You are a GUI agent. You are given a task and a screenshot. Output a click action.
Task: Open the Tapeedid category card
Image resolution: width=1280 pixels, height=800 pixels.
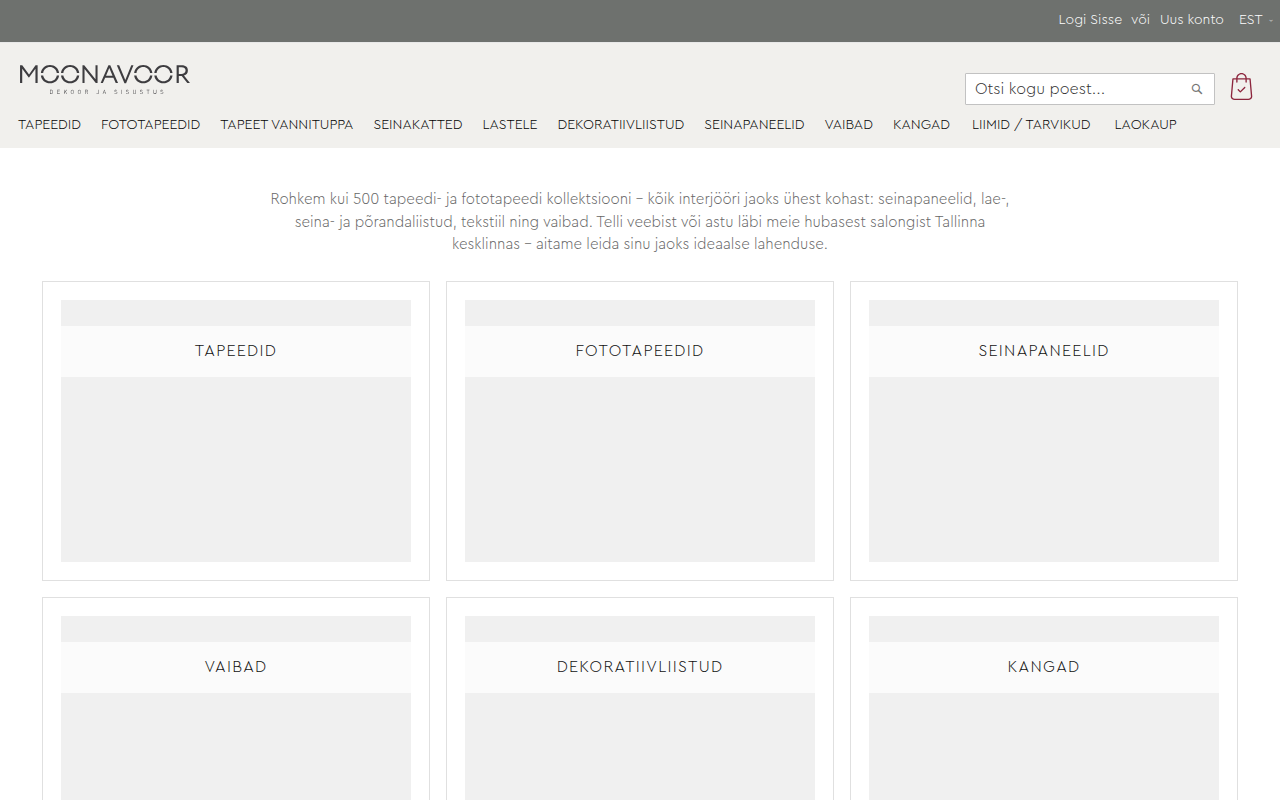236,431
